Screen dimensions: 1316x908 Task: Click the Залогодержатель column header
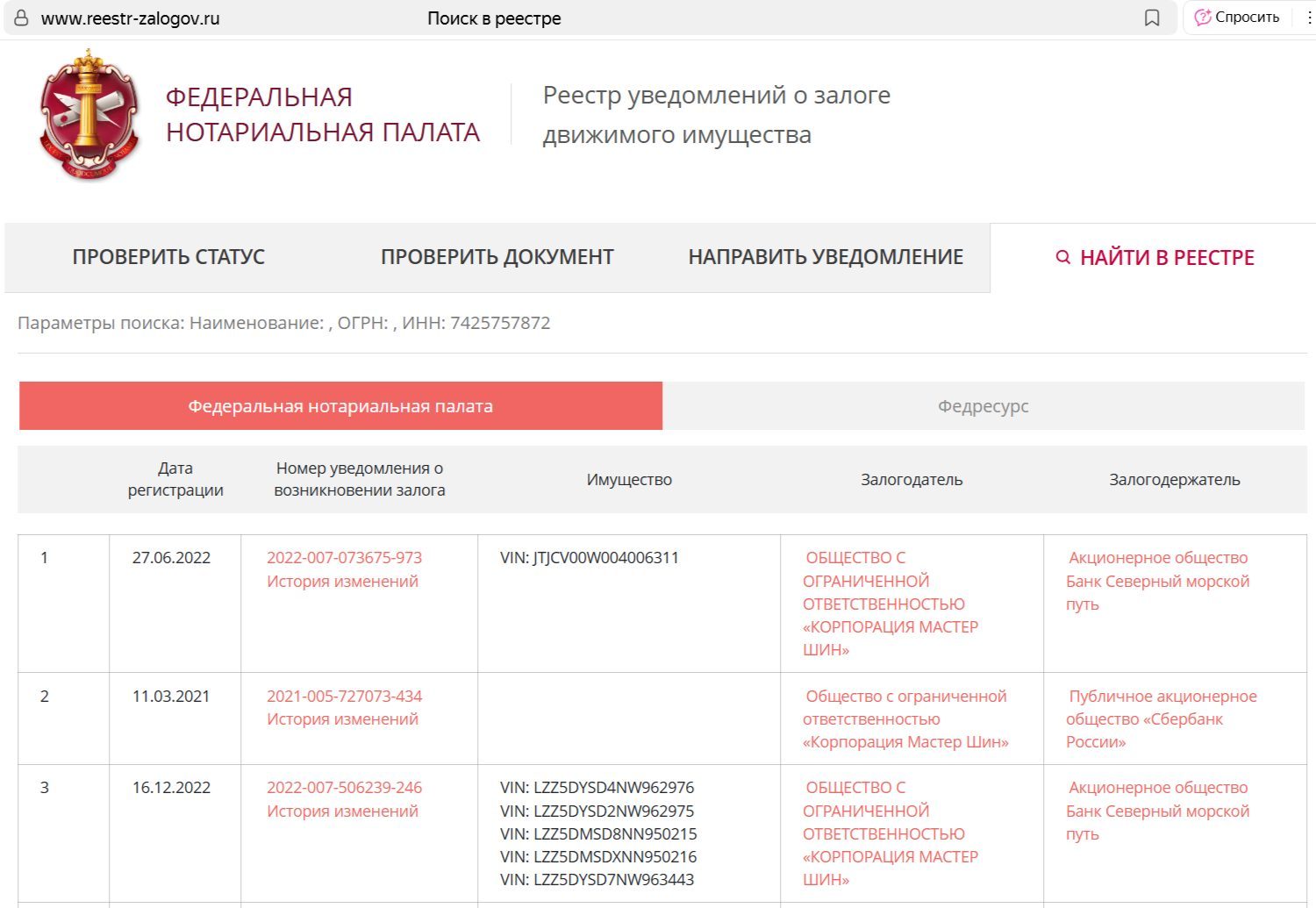pyautogui.click(x=1175, y=480)
